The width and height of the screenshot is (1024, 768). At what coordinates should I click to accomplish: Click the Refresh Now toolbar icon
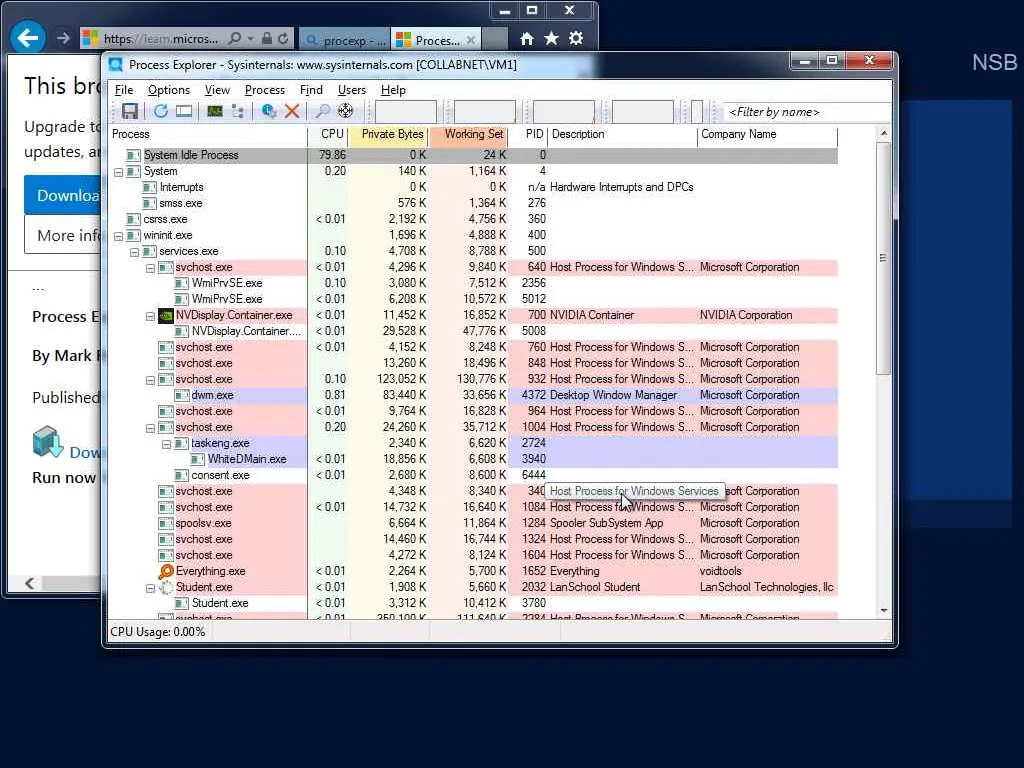pyautogui.click(x=161, y=111)
